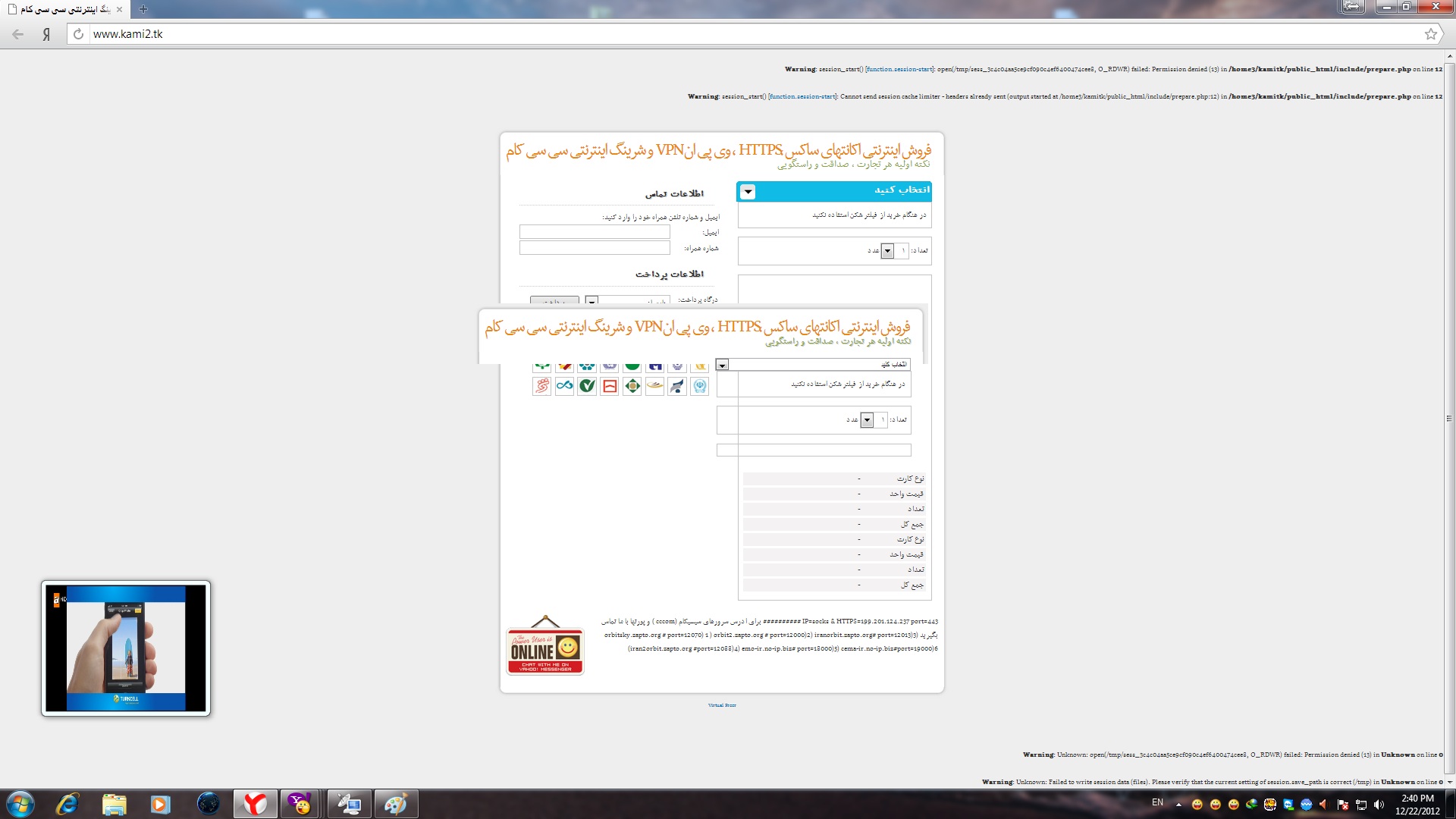Open a new browser tab
The height and width of the screenshot is (819, 1456).
point(143,9)
